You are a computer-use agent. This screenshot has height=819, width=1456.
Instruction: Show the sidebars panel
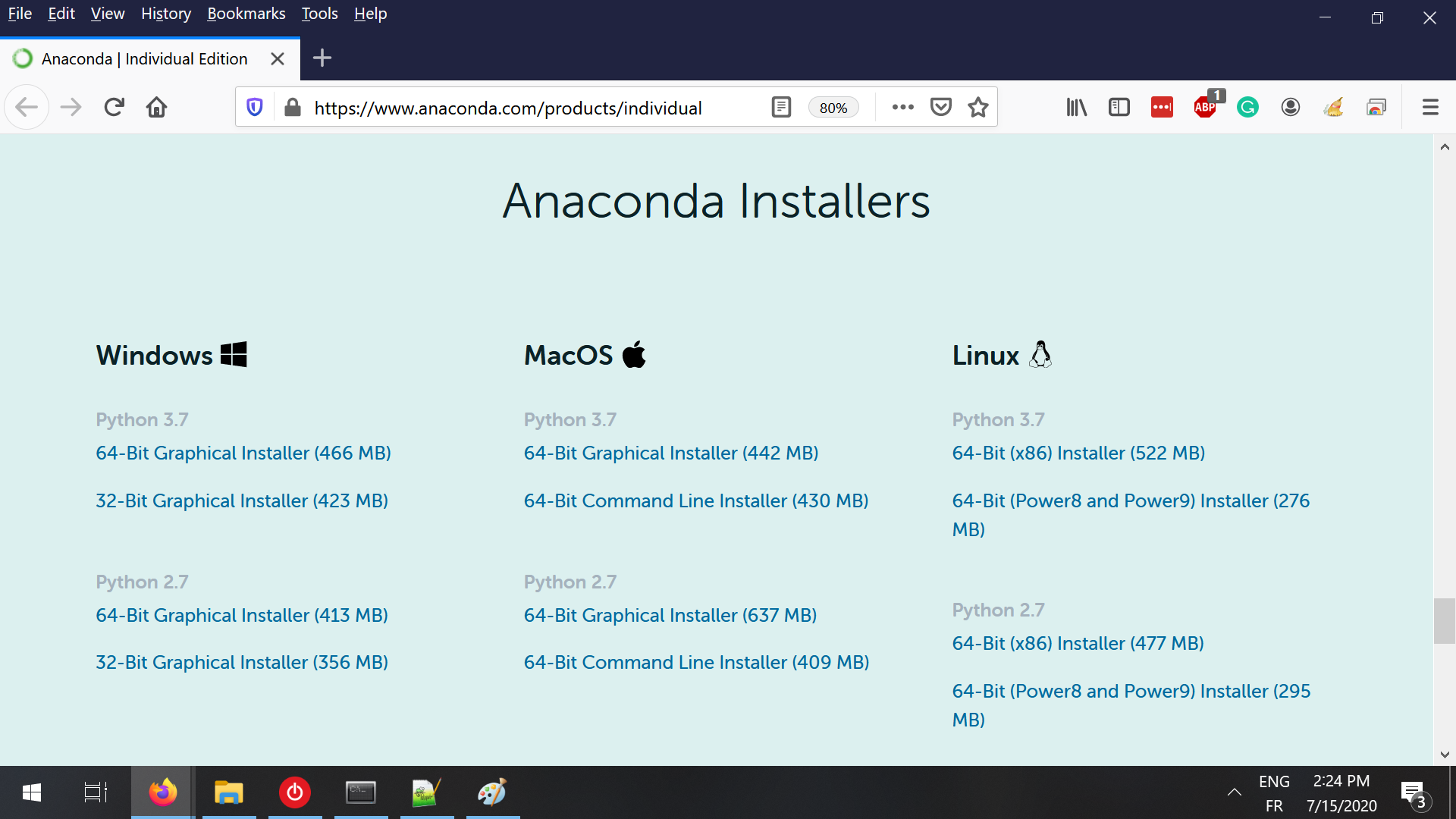[x=1119, y=108]
